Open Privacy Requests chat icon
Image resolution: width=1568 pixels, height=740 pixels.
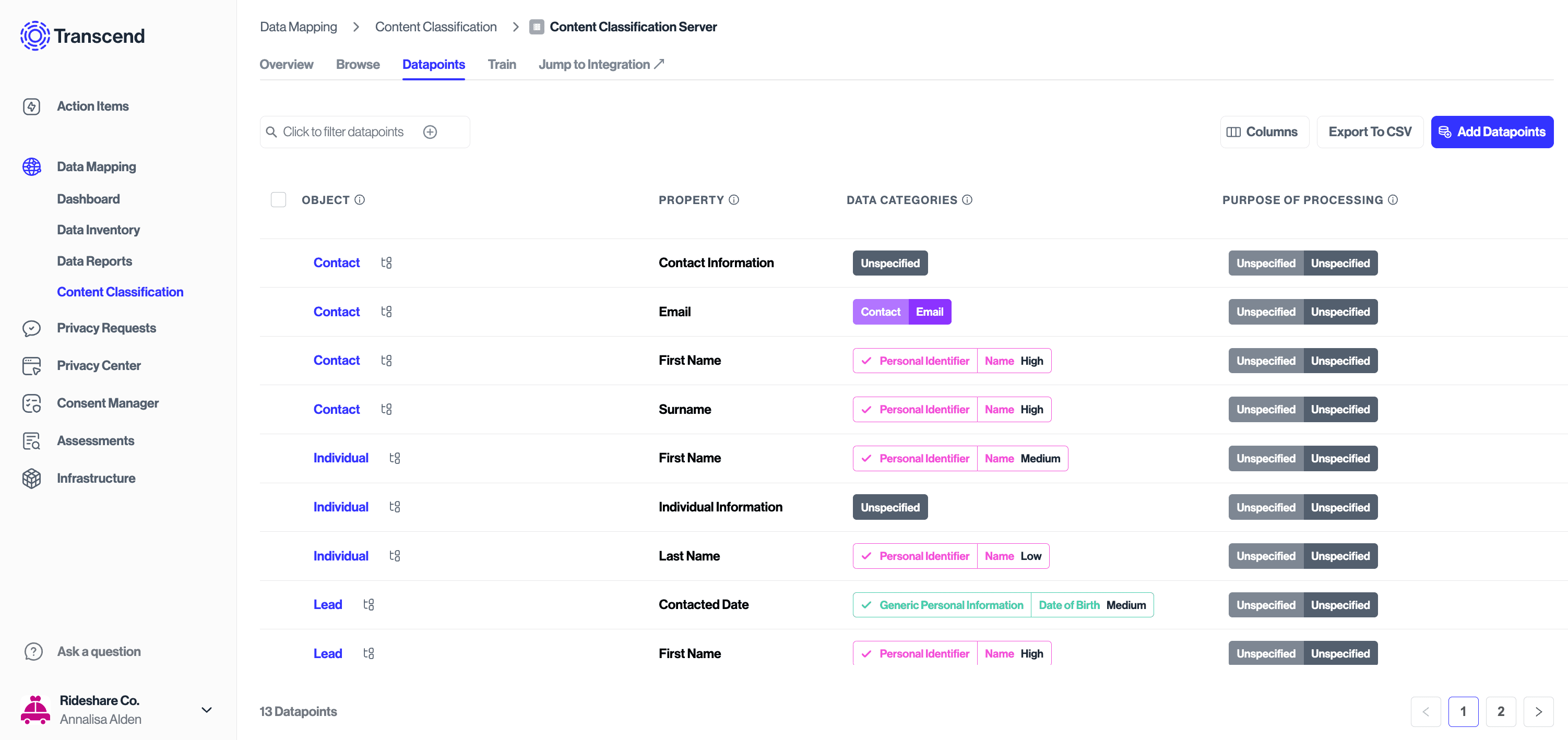point(32,329)
